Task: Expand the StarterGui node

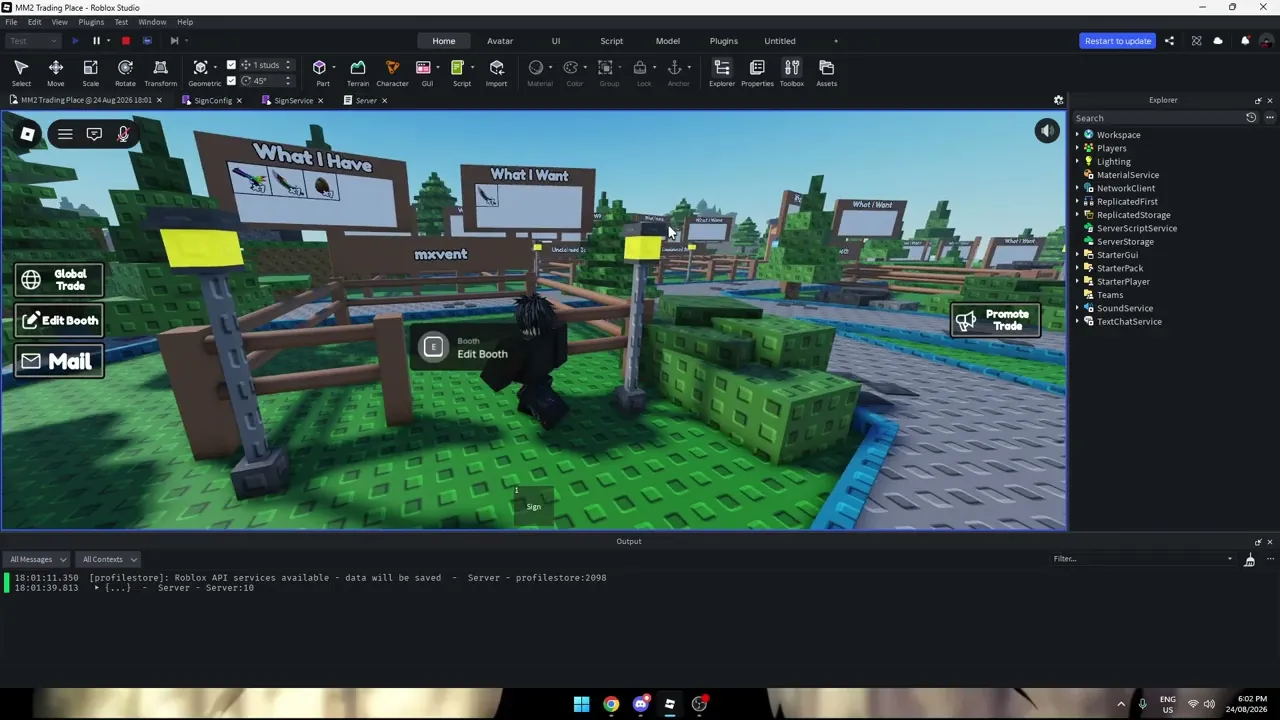Action: pos(1078,255)
